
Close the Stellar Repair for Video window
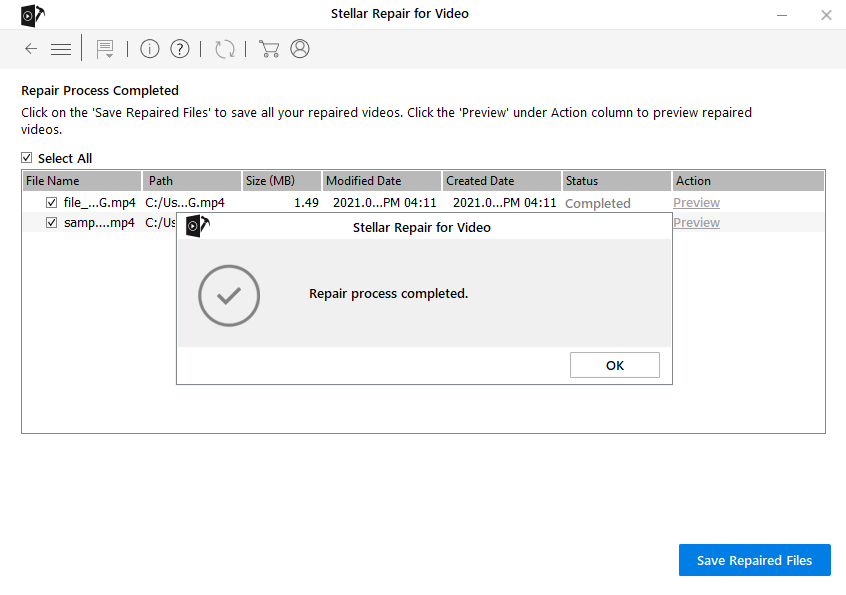826,15
